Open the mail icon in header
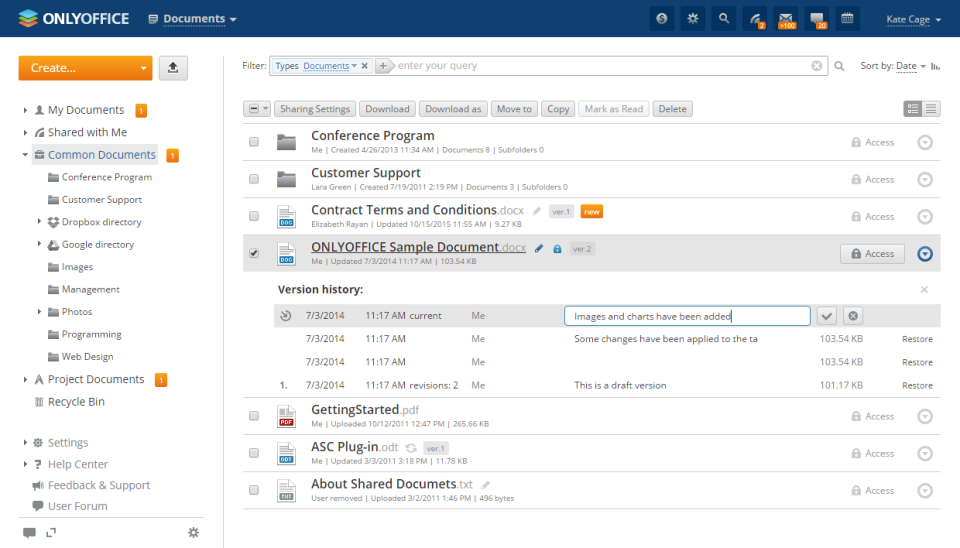Screen dimensions: 960x548 (786, 19)
